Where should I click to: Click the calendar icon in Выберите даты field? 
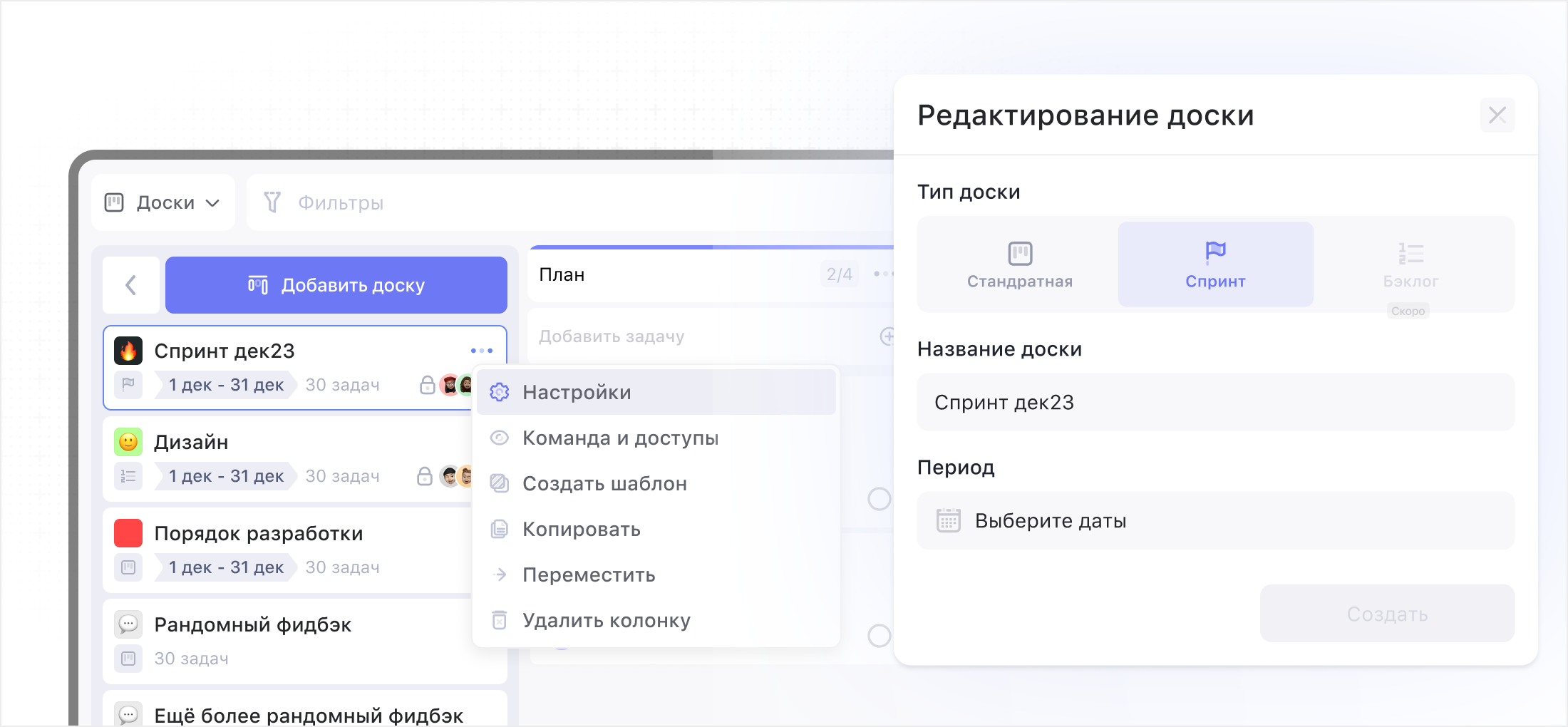[948, 520]
